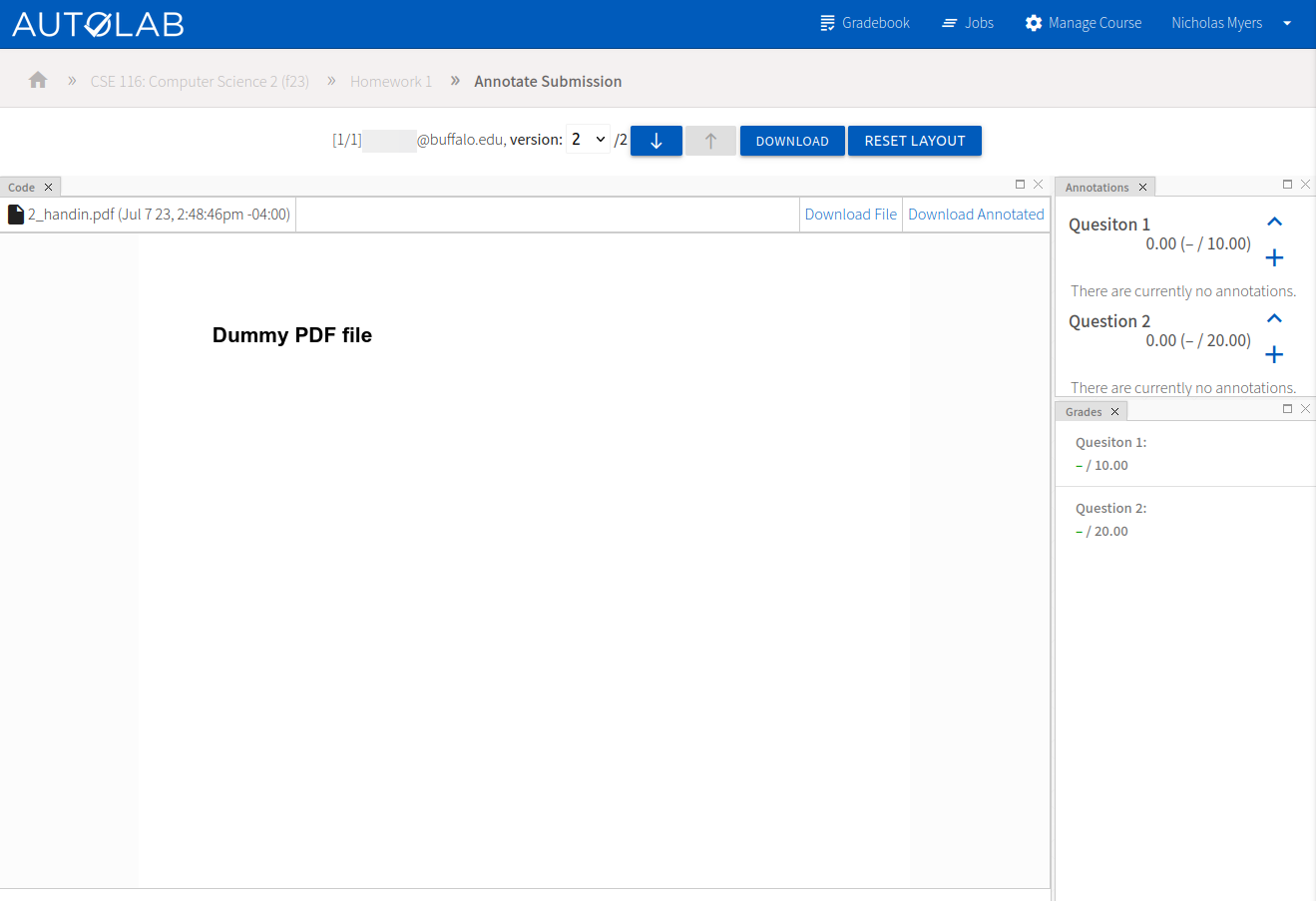
Task: Open Homework 1 breadcrumb link
Action: tap(391, 82)
